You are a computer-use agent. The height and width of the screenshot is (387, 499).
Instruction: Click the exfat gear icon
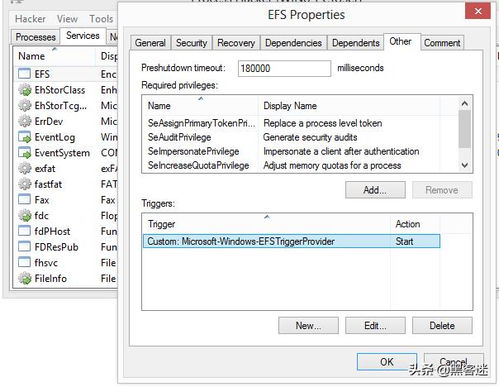click(x=25, y=168)
